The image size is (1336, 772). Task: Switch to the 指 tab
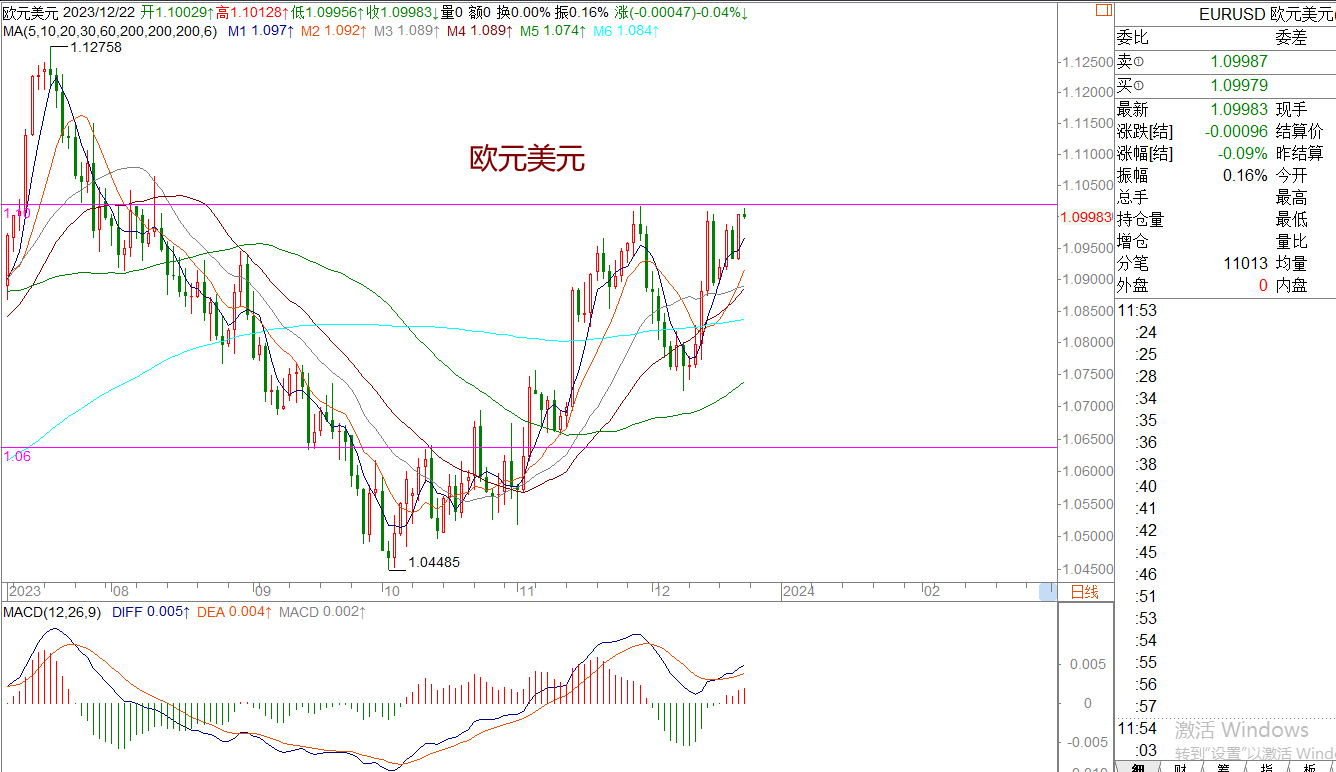pyautogui.click(x=1266, y=767)
